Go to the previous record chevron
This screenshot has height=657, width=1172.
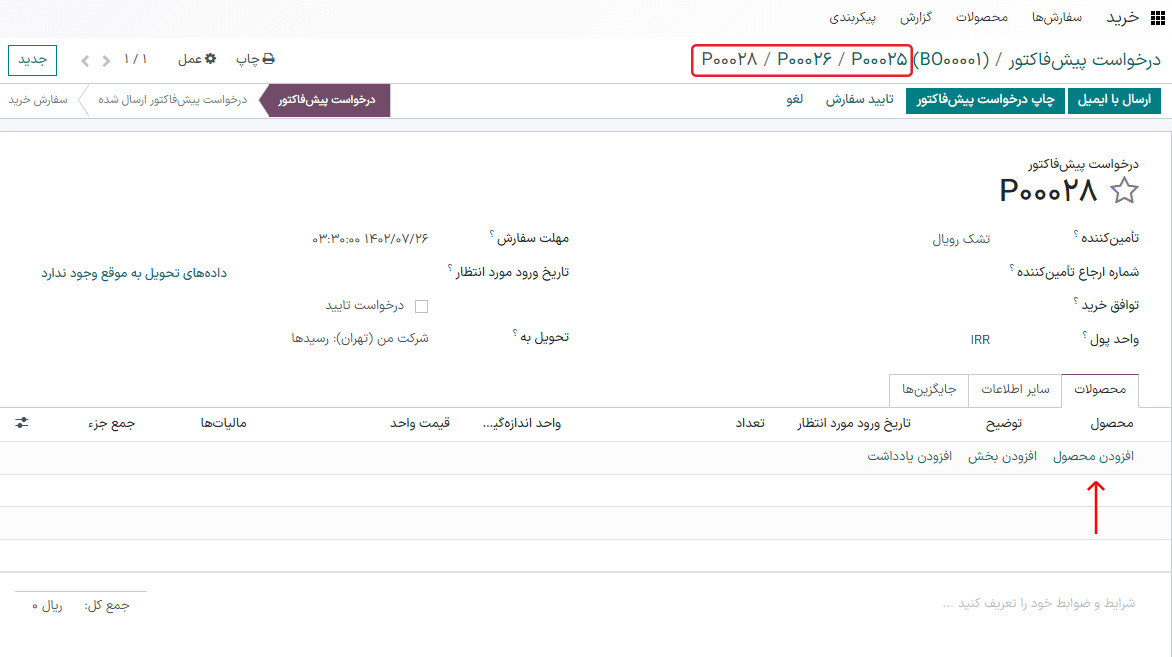(x=105, y=60)
